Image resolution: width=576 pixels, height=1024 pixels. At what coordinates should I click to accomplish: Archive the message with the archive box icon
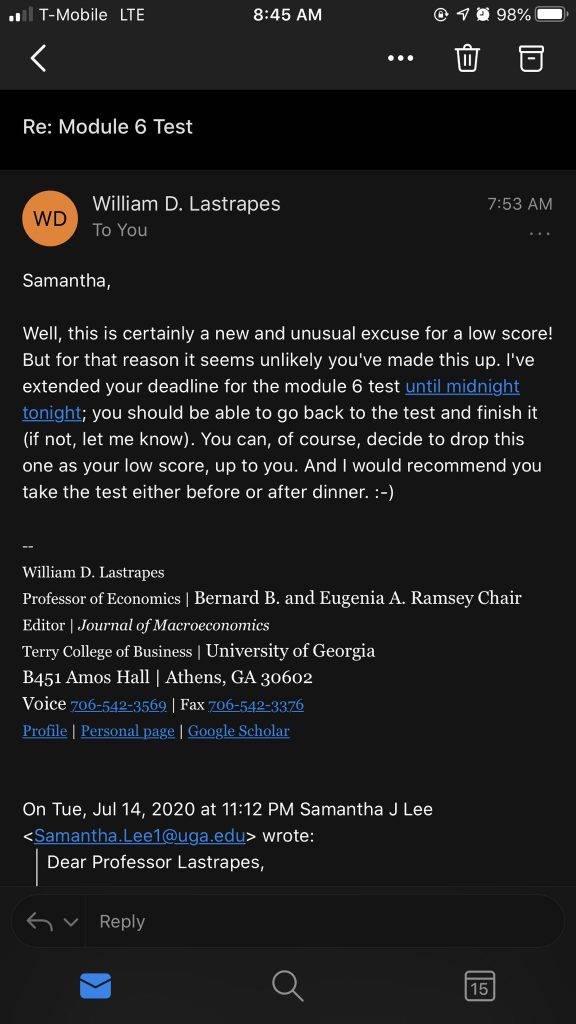(531, 58)
